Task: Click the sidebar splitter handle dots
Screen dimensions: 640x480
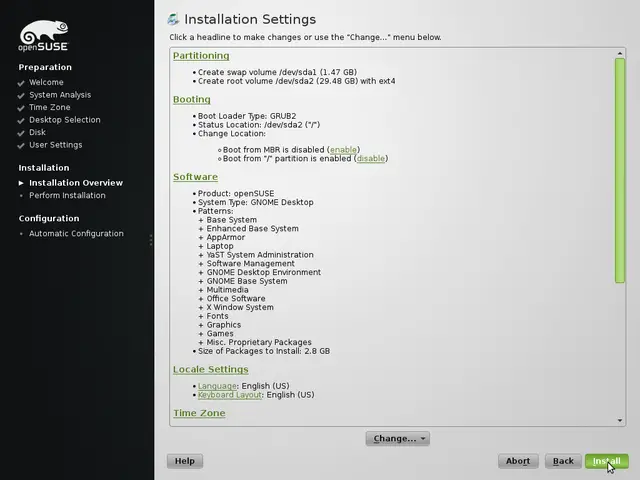Action: point(151,240)
